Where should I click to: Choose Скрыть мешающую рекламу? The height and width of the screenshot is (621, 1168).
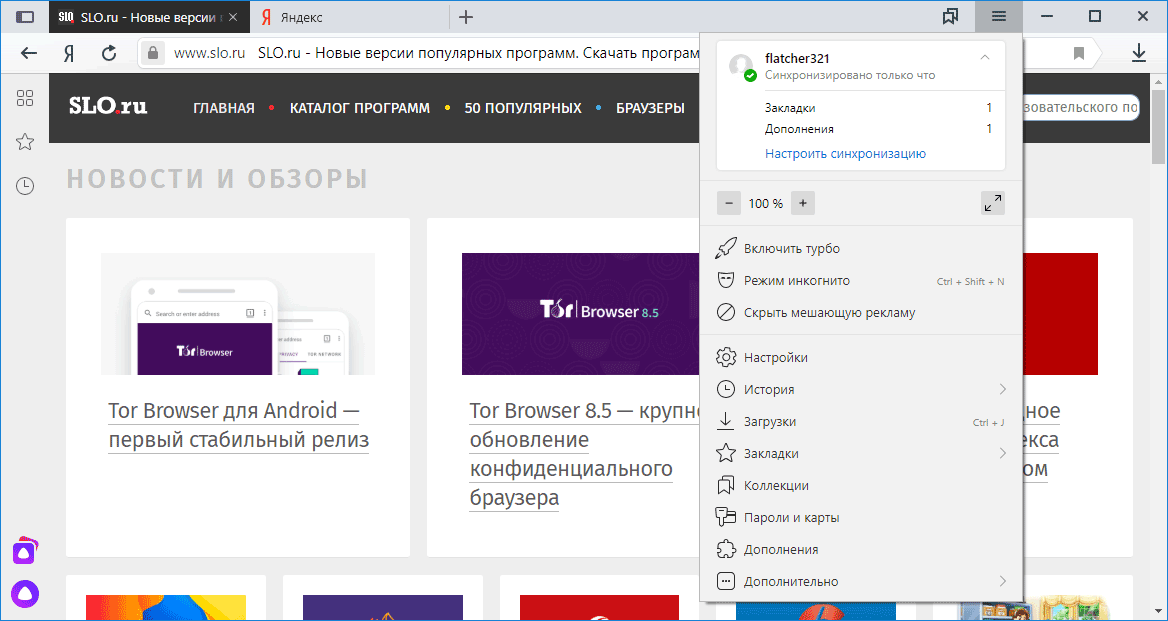pos(861,313)
